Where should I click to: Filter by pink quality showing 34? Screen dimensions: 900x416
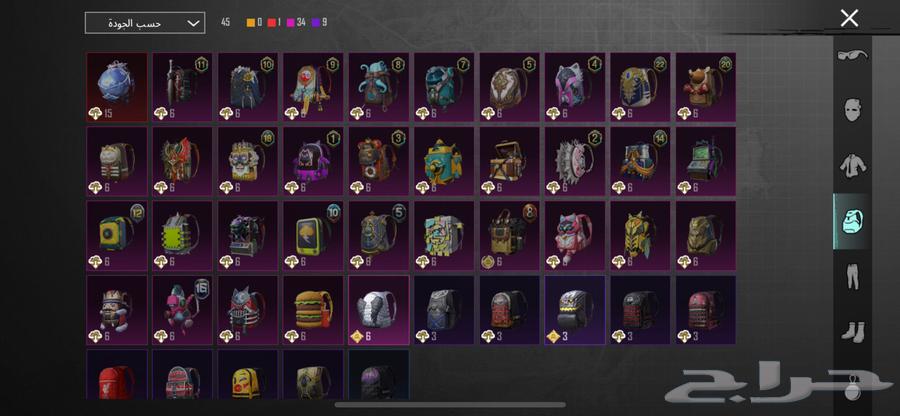click(296, 22)
